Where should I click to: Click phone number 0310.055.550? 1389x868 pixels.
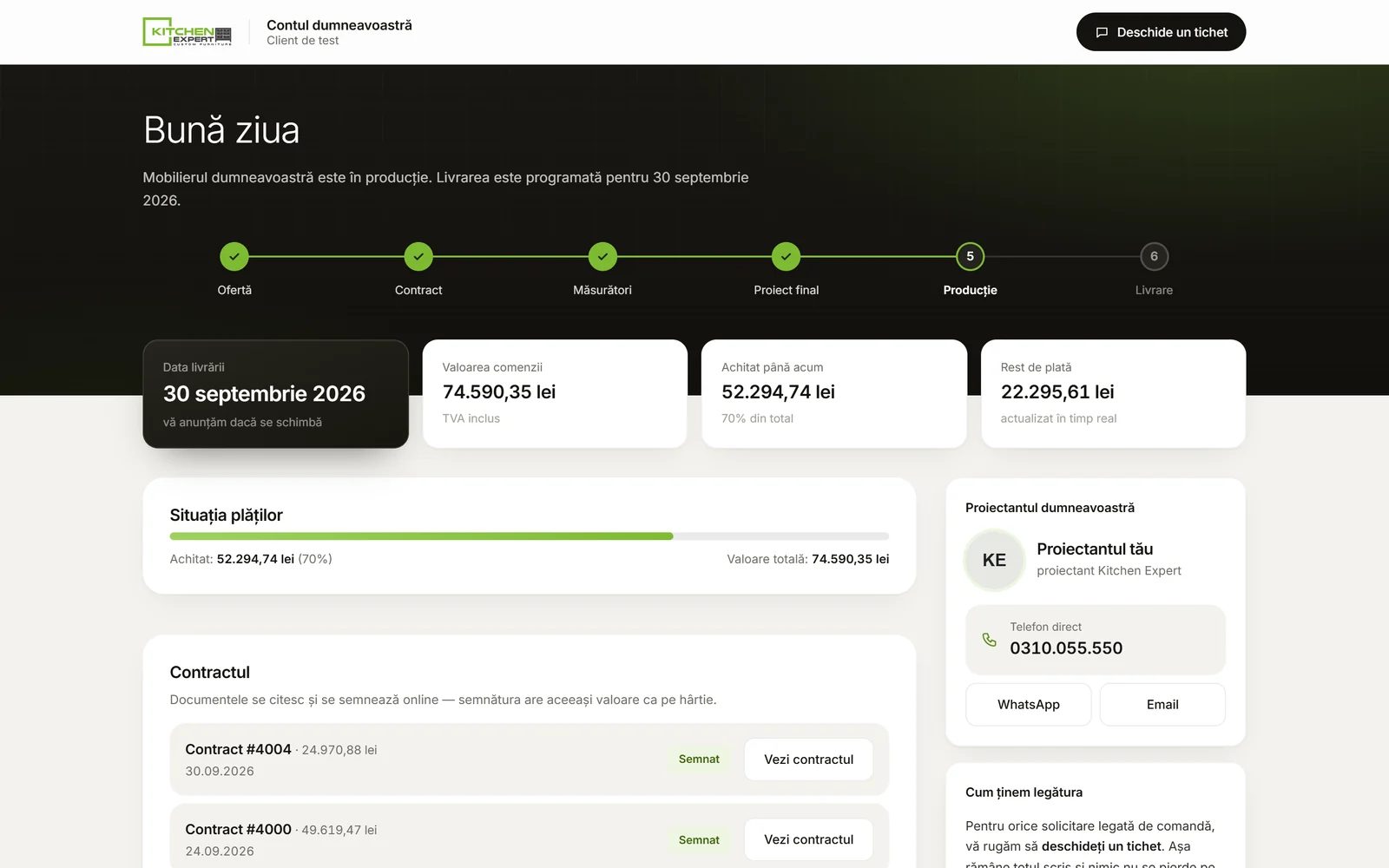pos(1066,648)
